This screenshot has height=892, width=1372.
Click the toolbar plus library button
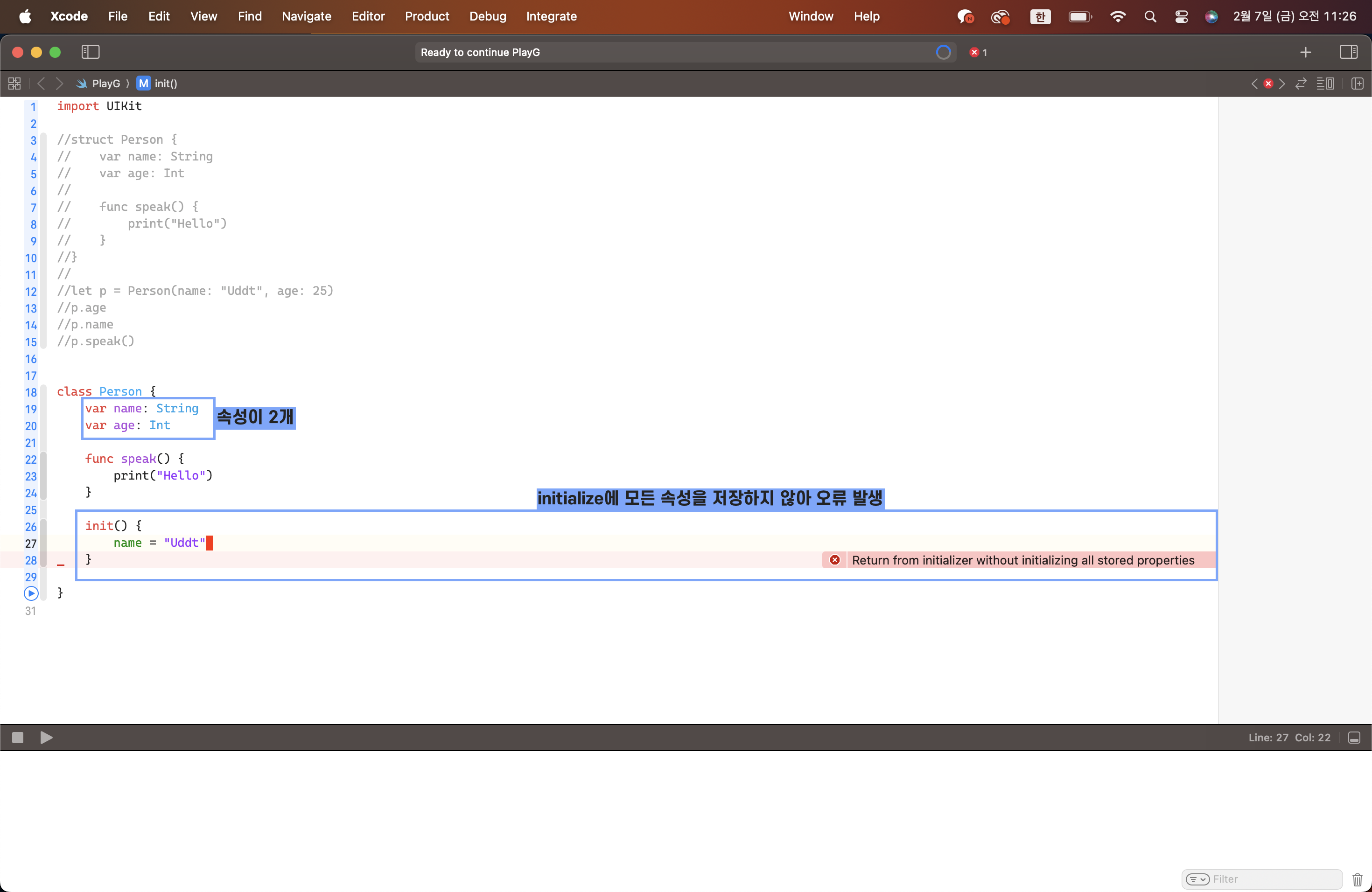[1306, 52]
